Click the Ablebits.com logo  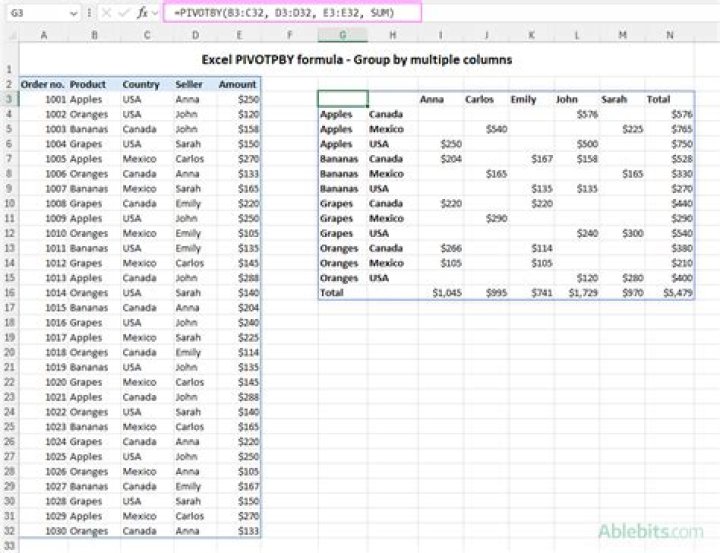click(651, 530)
